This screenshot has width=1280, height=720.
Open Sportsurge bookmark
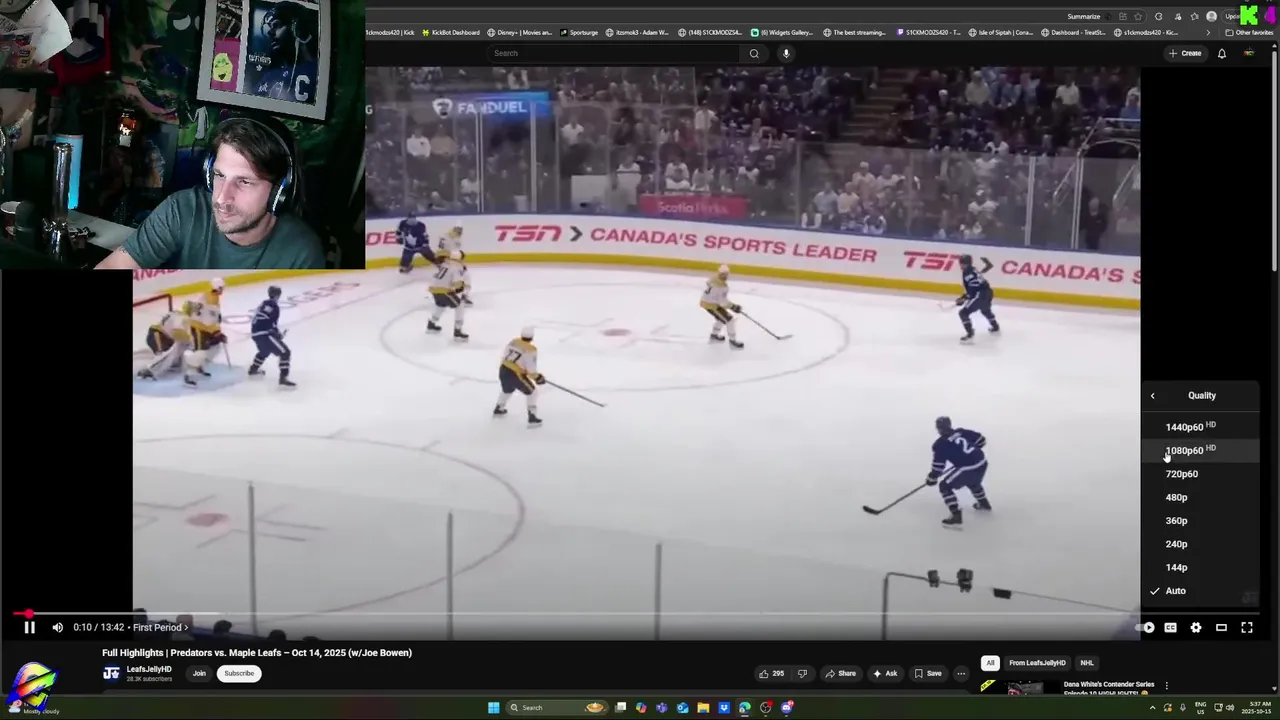click(579, 32)
